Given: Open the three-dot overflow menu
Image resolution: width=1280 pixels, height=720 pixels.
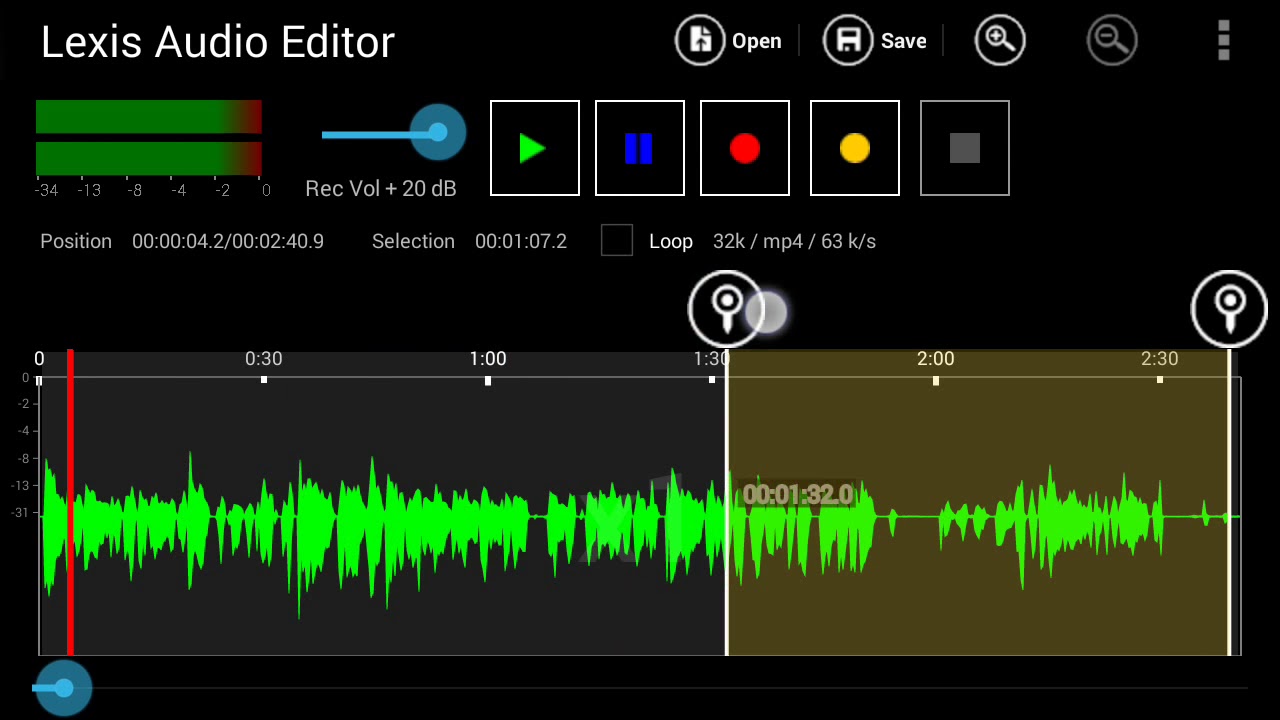Looking at the screenshot, I should [1223, 41].
